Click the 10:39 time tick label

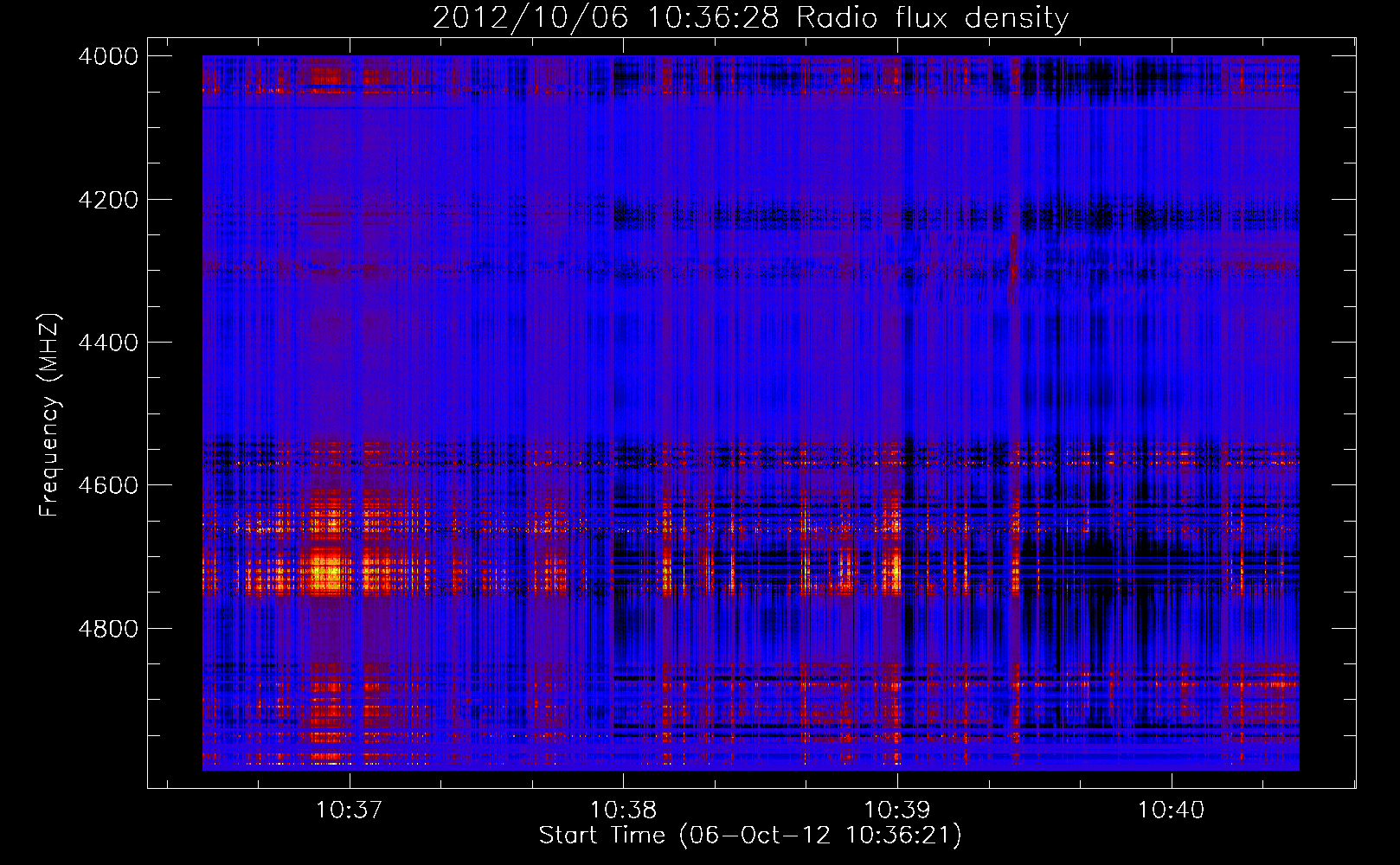point(897,811)
